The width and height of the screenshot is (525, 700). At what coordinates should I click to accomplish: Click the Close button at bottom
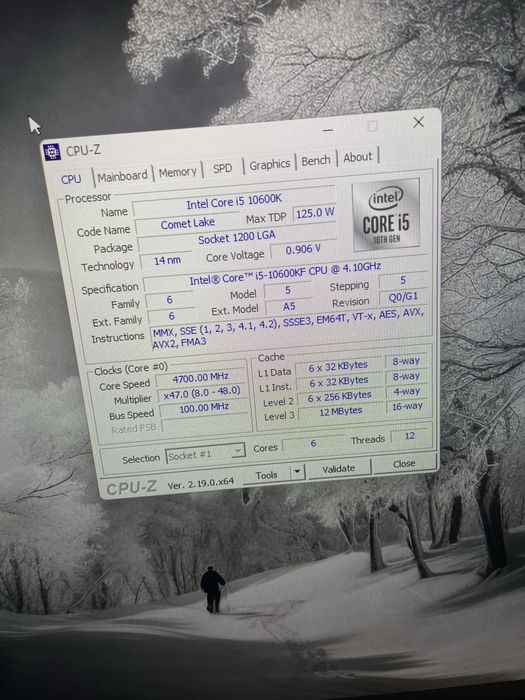[x=404, y=464]
